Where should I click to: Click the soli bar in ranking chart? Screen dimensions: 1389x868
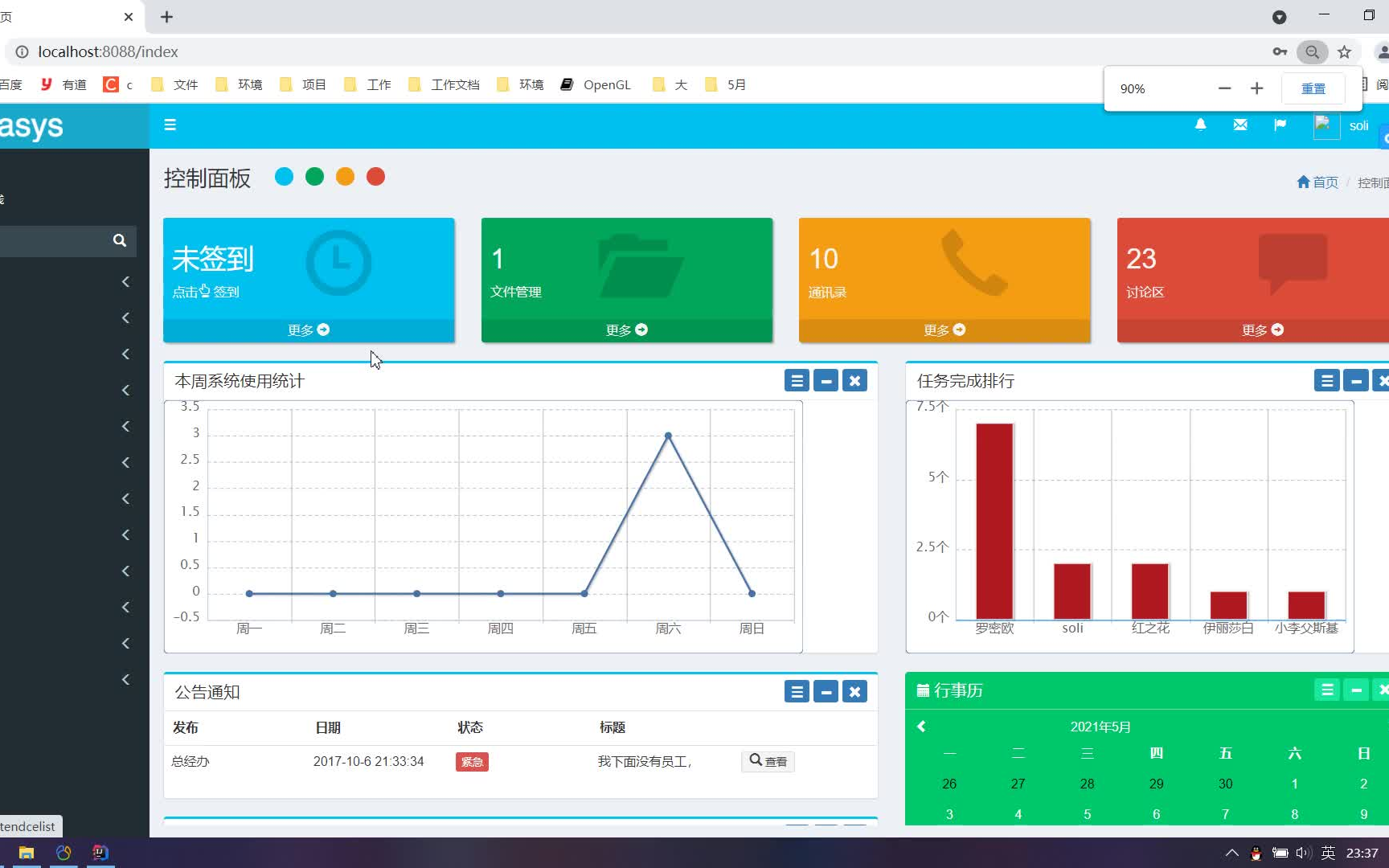coord(1072,592)
